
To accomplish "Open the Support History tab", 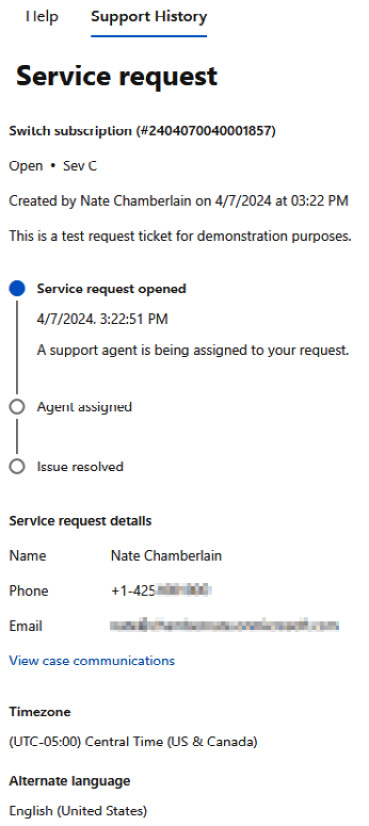I will (149, 16).
